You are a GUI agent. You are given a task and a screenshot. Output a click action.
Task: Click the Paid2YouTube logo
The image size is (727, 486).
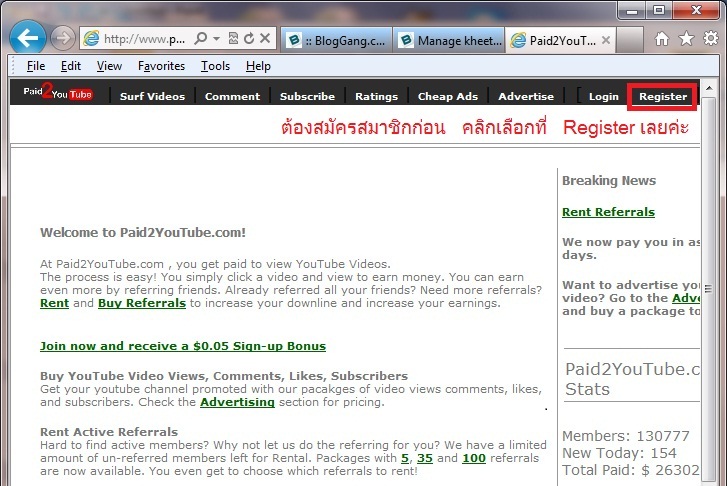click(58, 91)
